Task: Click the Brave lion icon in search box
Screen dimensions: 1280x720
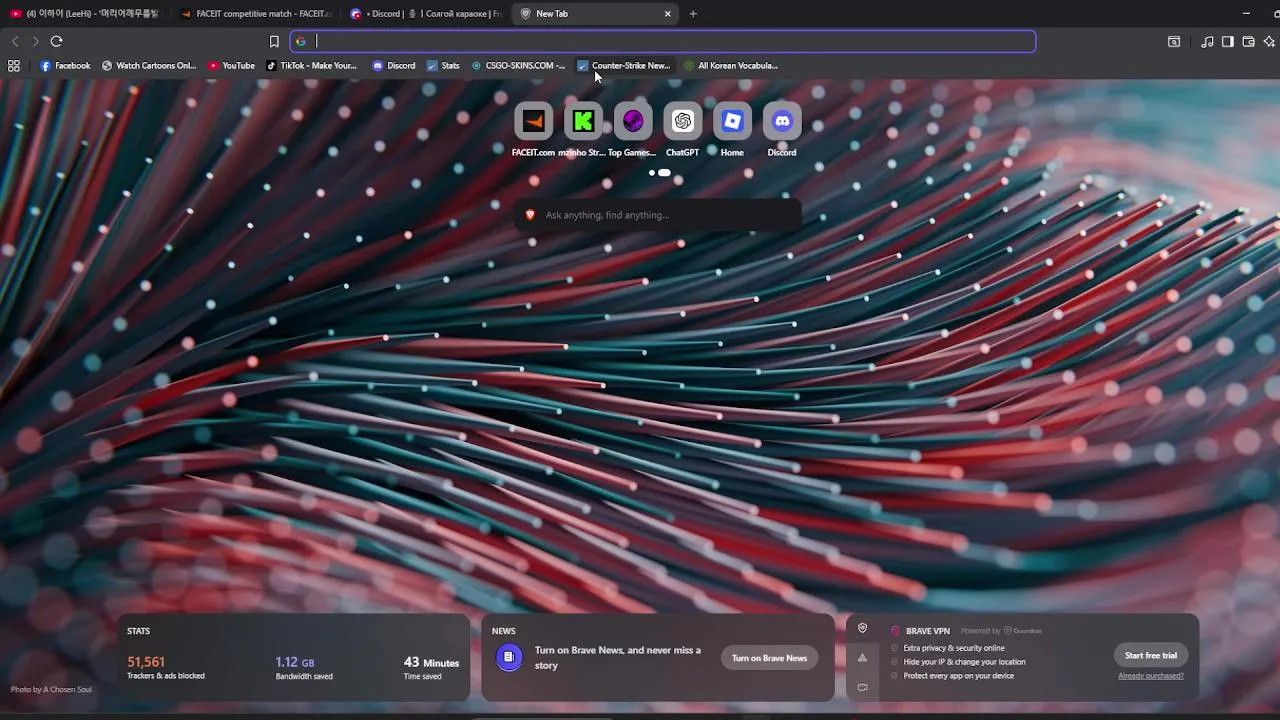Action: point(530,215)
